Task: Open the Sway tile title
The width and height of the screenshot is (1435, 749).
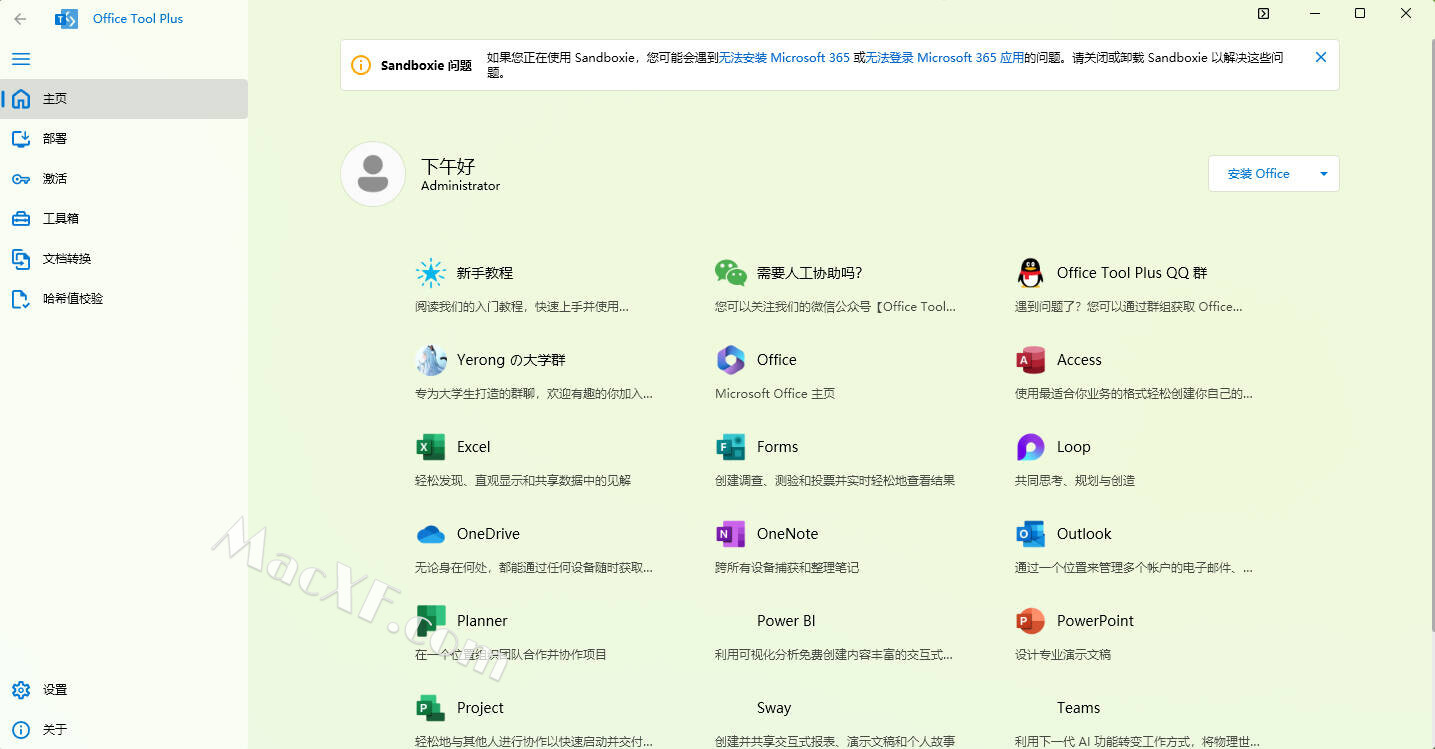Action: (774, 708)
